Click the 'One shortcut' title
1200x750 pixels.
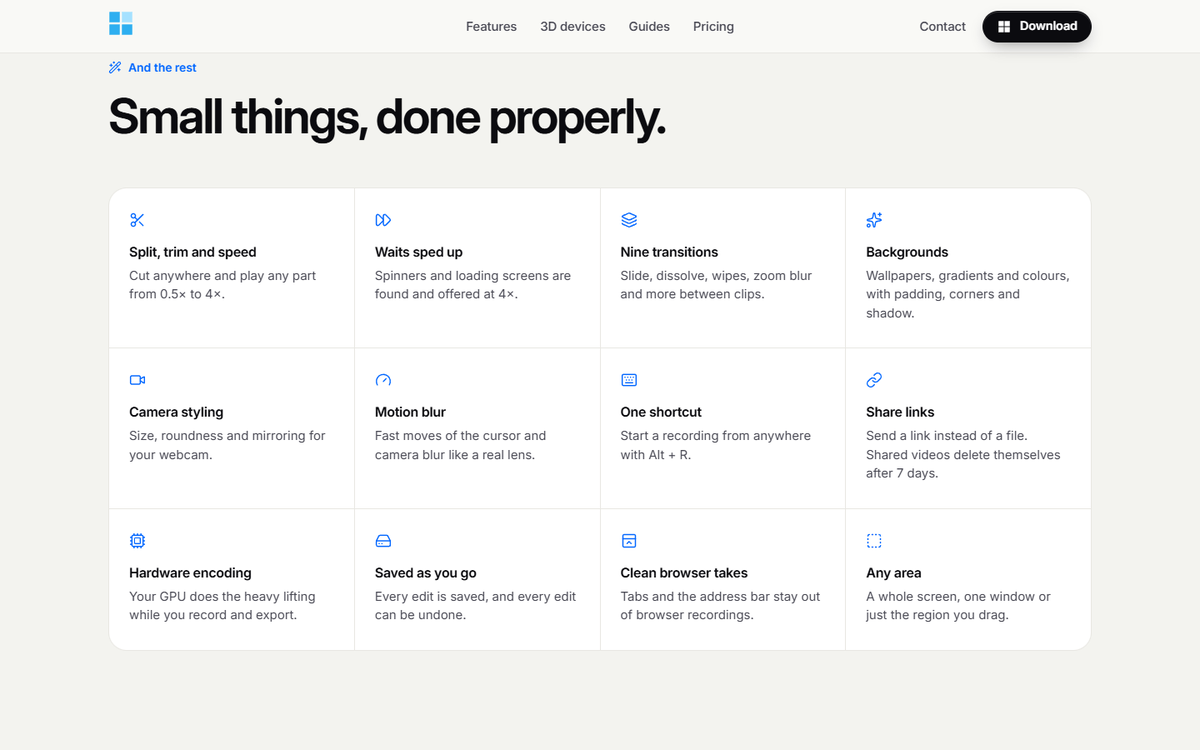pos(661,412)
